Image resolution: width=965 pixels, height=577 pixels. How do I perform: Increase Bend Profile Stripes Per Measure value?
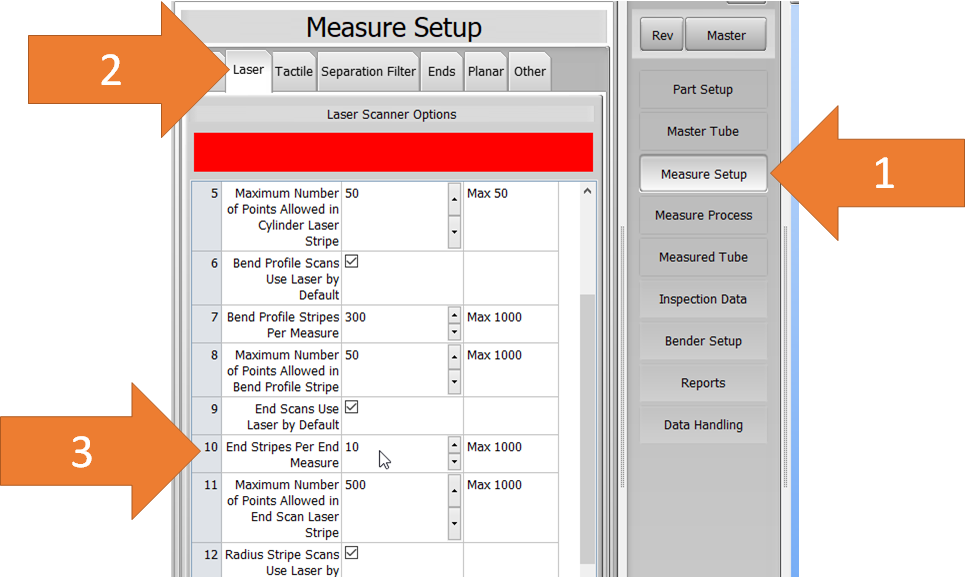point(454,314)
